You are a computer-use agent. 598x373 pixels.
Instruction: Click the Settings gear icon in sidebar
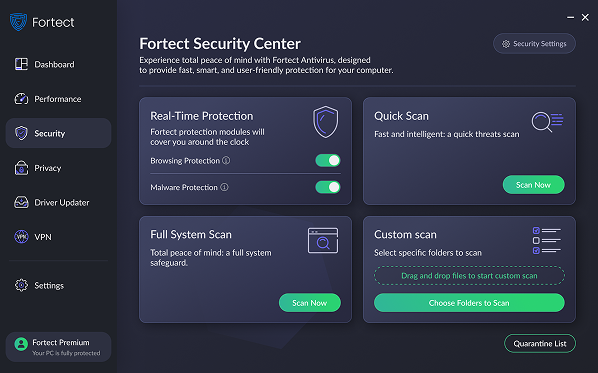(x=21, y=285)
